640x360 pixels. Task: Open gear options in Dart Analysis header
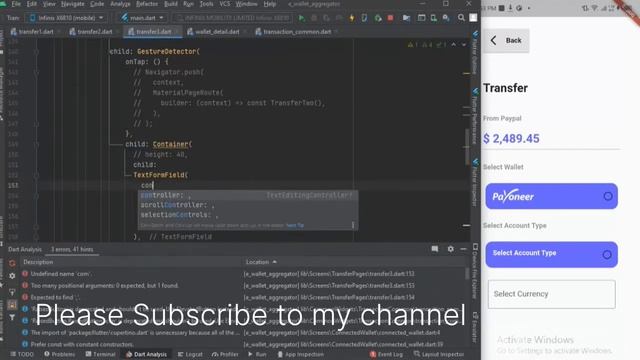pyautogui.click(x=450, y=249)
